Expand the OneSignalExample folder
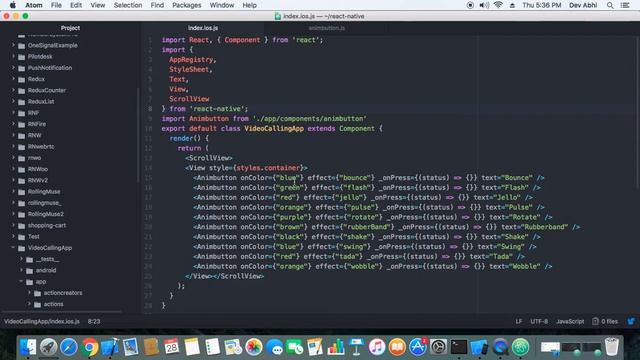This screenshot has width=640, height=360. click(13, 45)
